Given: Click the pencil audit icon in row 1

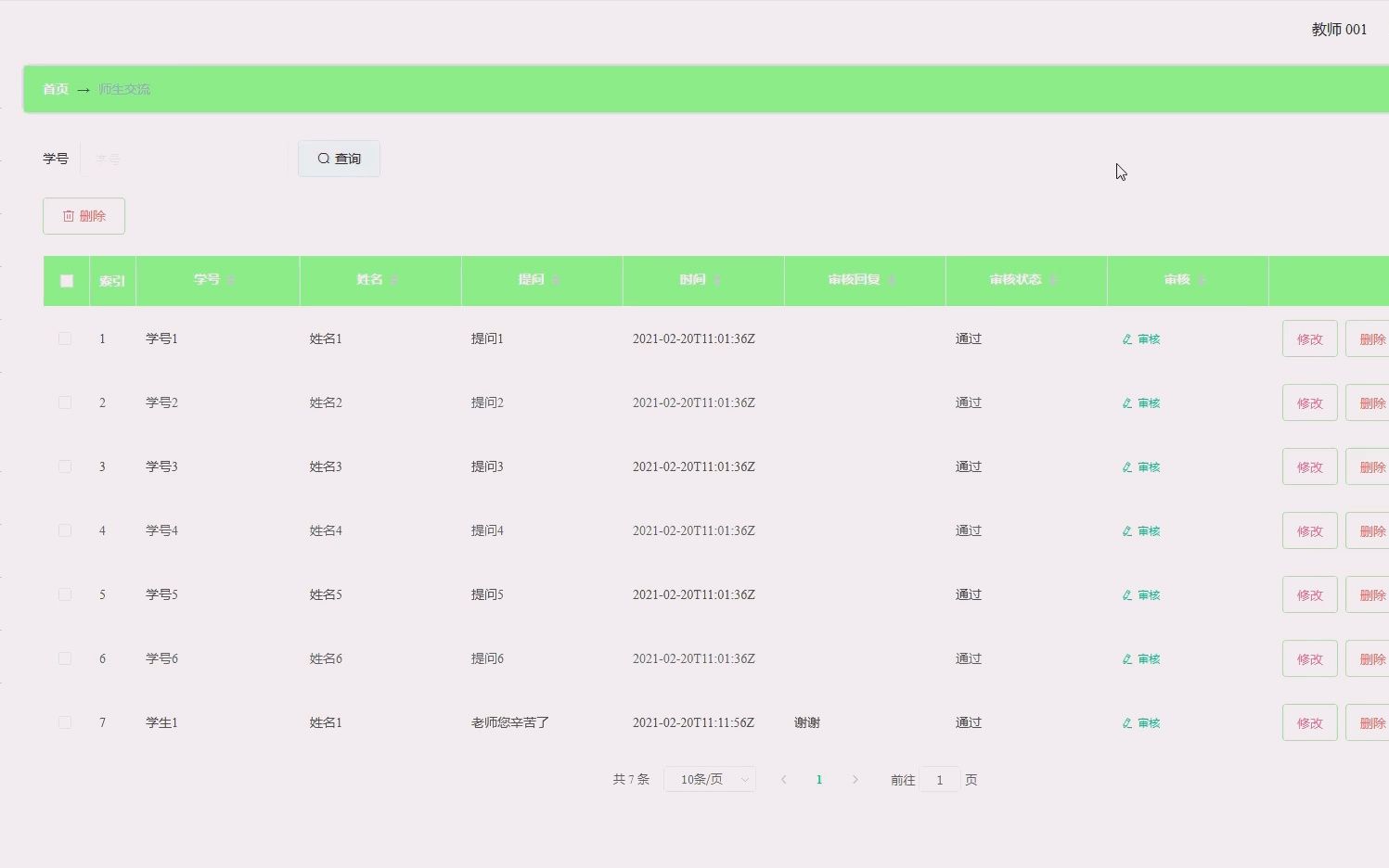Looking at the screenshot, I should [1125, 338].
